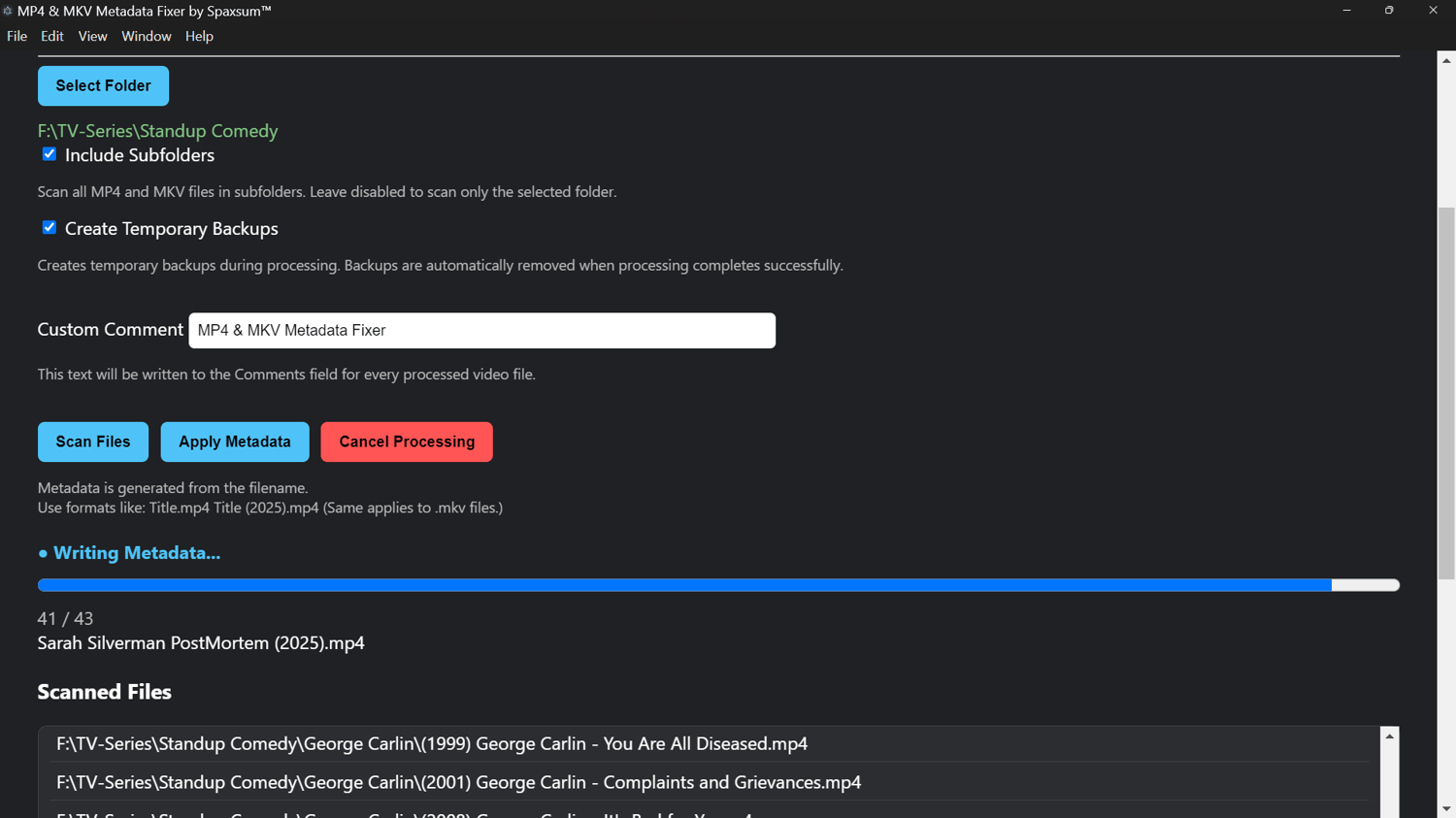Click the Scan Files button
This screenshot has height=818, width=1456.
pyautogui.click(x=93, y=442)
